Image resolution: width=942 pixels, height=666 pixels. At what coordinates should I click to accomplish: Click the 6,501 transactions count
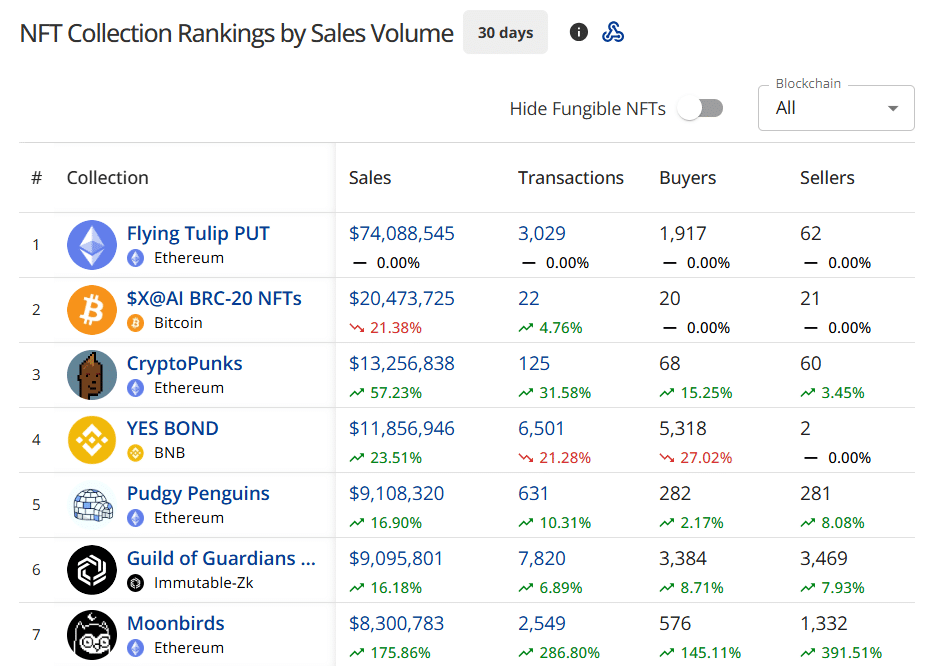[x=541, y=429]
